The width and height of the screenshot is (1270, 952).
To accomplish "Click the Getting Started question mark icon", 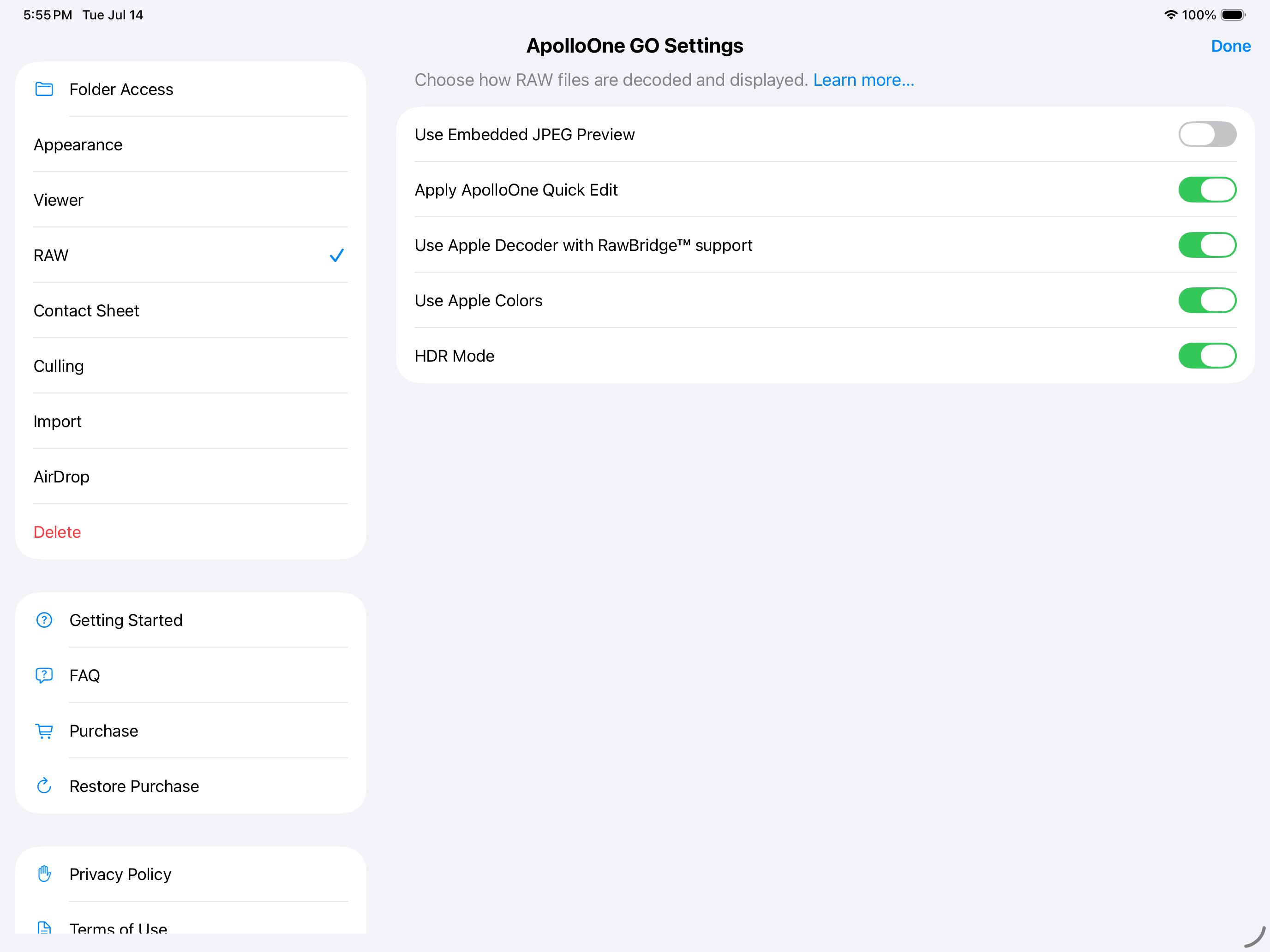I will click(44, 620).
